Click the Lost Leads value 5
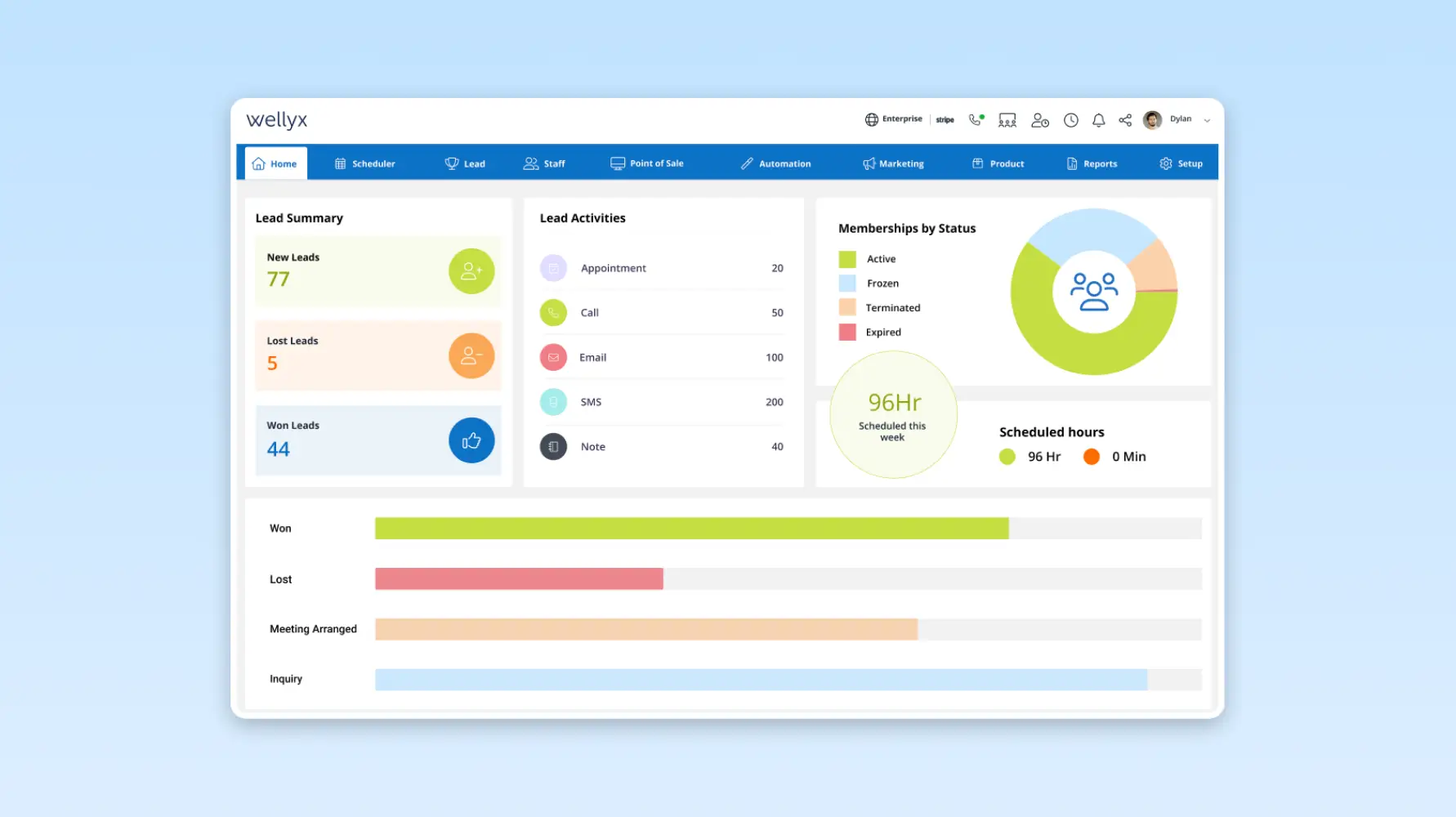1456x817 pixels. click(x=272, y=364)
